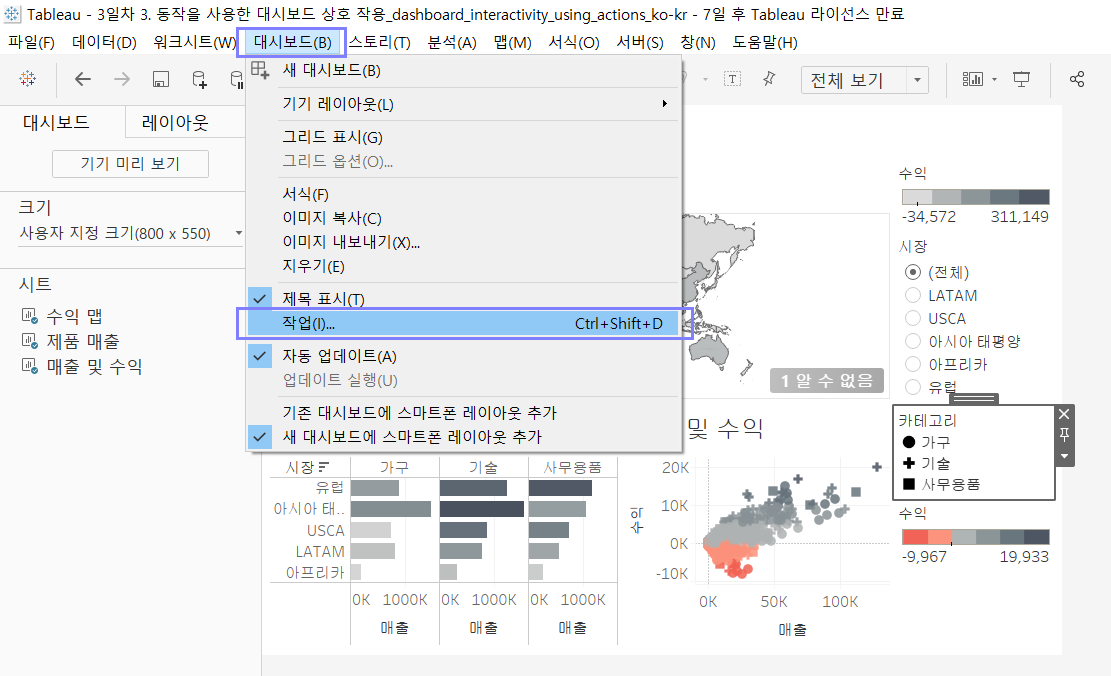Switch to the 대시보드 side tab

click(56, 123)
